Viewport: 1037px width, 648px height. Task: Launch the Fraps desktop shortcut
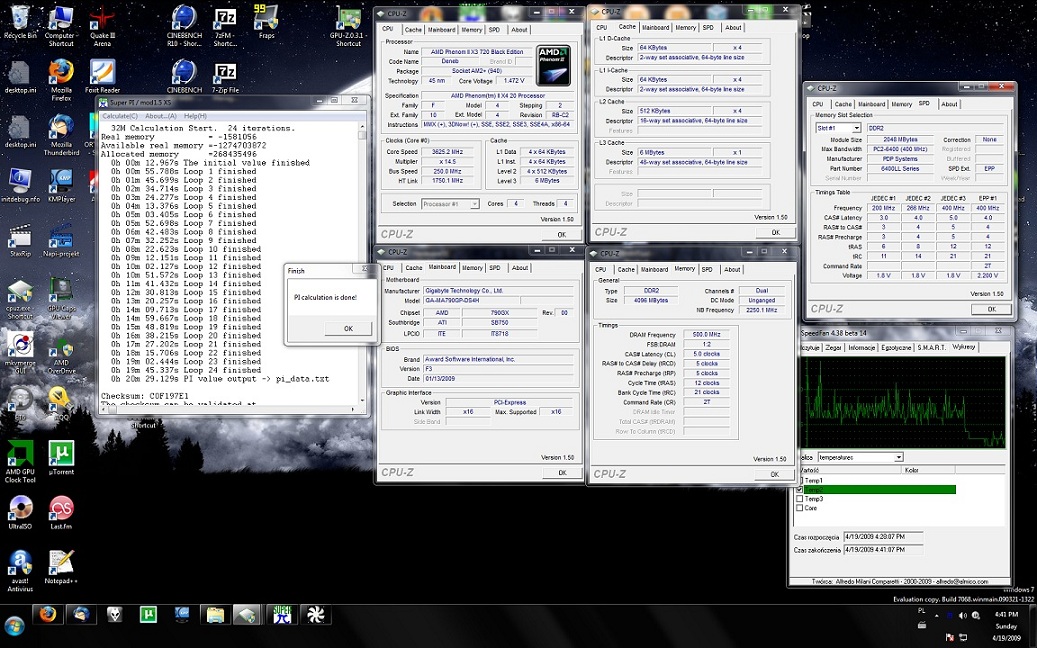point(267,22)
